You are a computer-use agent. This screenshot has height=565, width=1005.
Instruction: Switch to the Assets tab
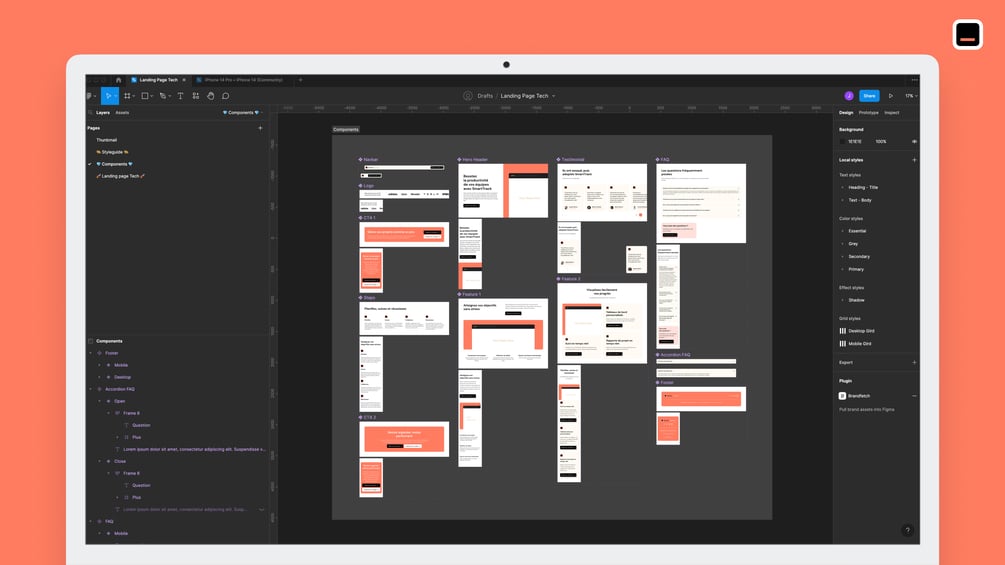122,113
